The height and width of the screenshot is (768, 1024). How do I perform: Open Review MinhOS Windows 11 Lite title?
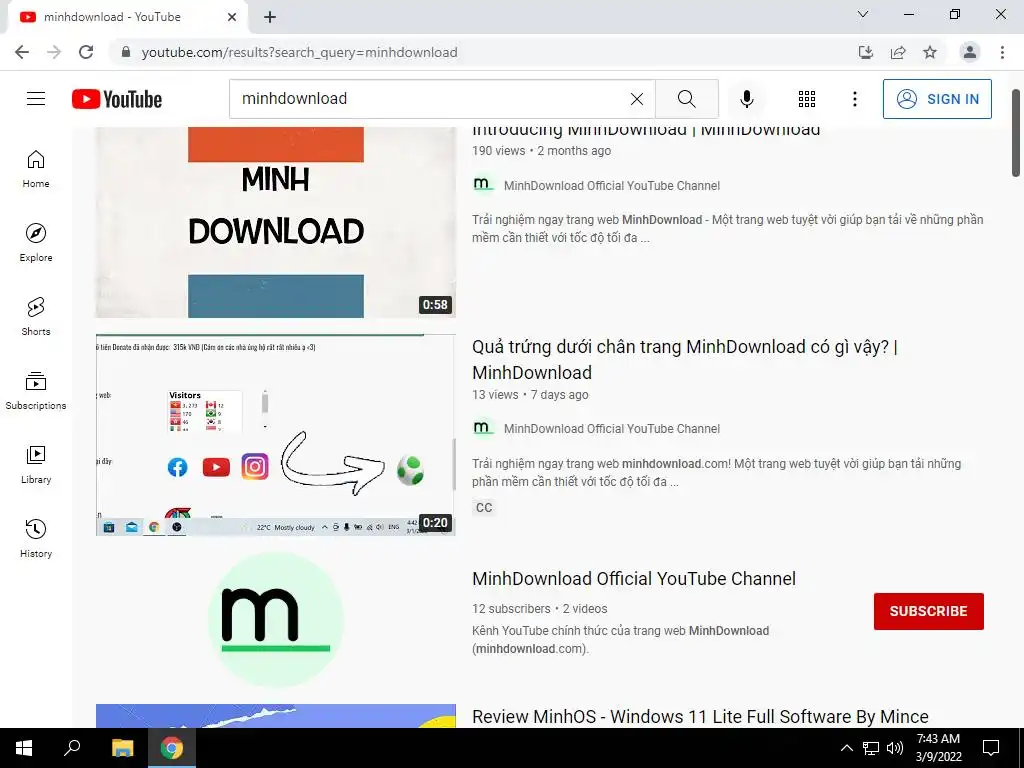(x=700, y=717)
